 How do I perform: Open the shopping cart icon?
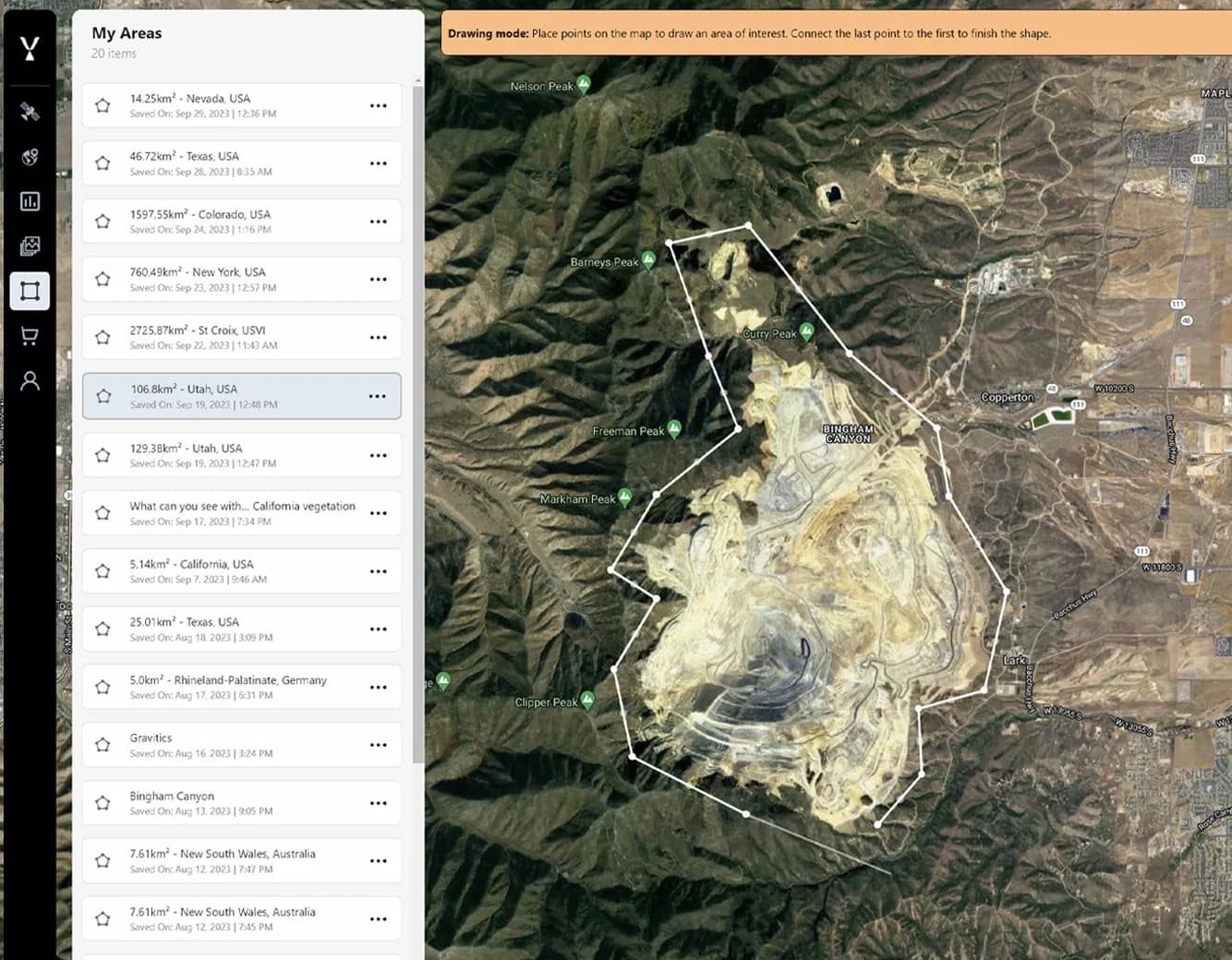[x=30, y=336]
